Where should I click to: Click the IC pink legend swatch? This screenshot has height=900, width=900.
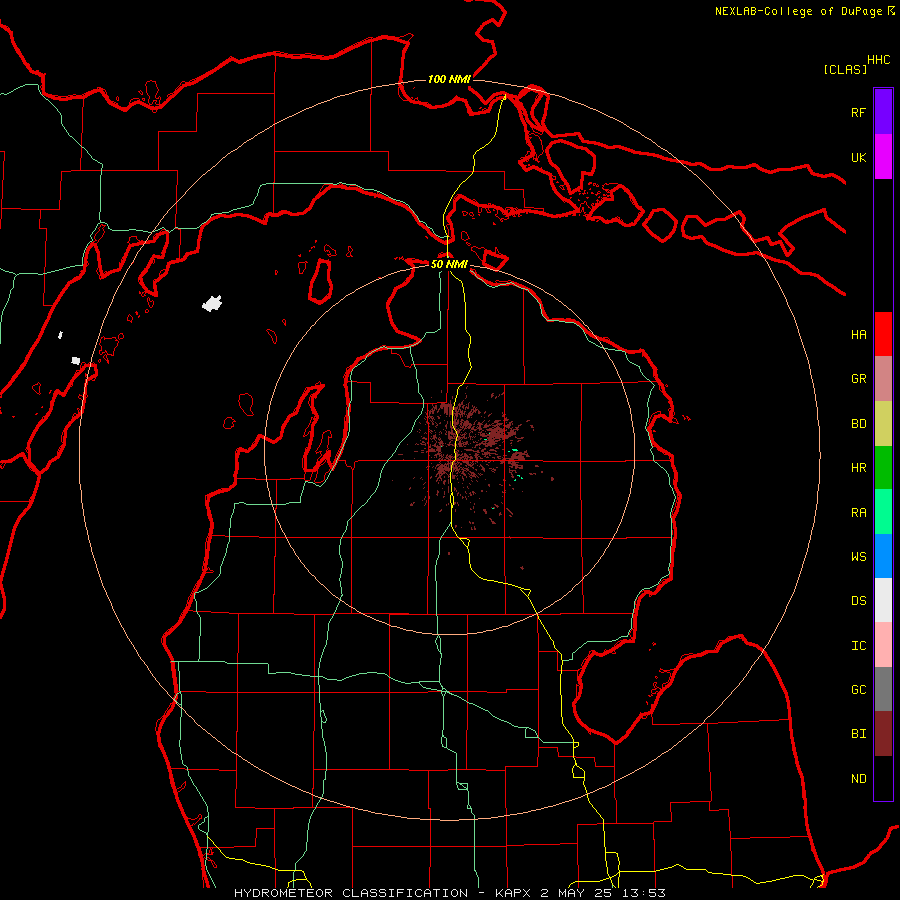coord(883,645)
